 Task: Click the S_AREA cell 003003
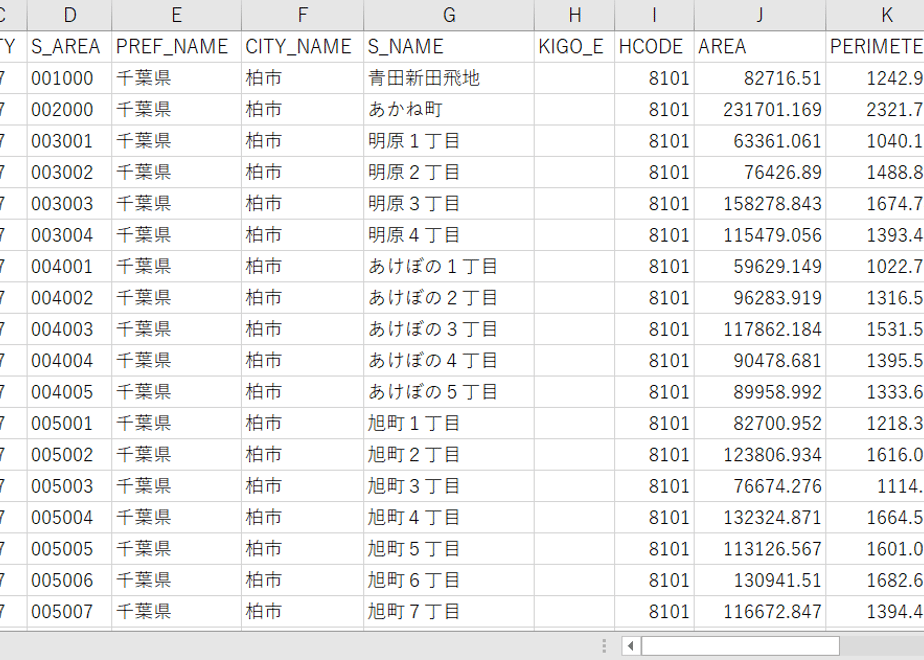point(70,203)
